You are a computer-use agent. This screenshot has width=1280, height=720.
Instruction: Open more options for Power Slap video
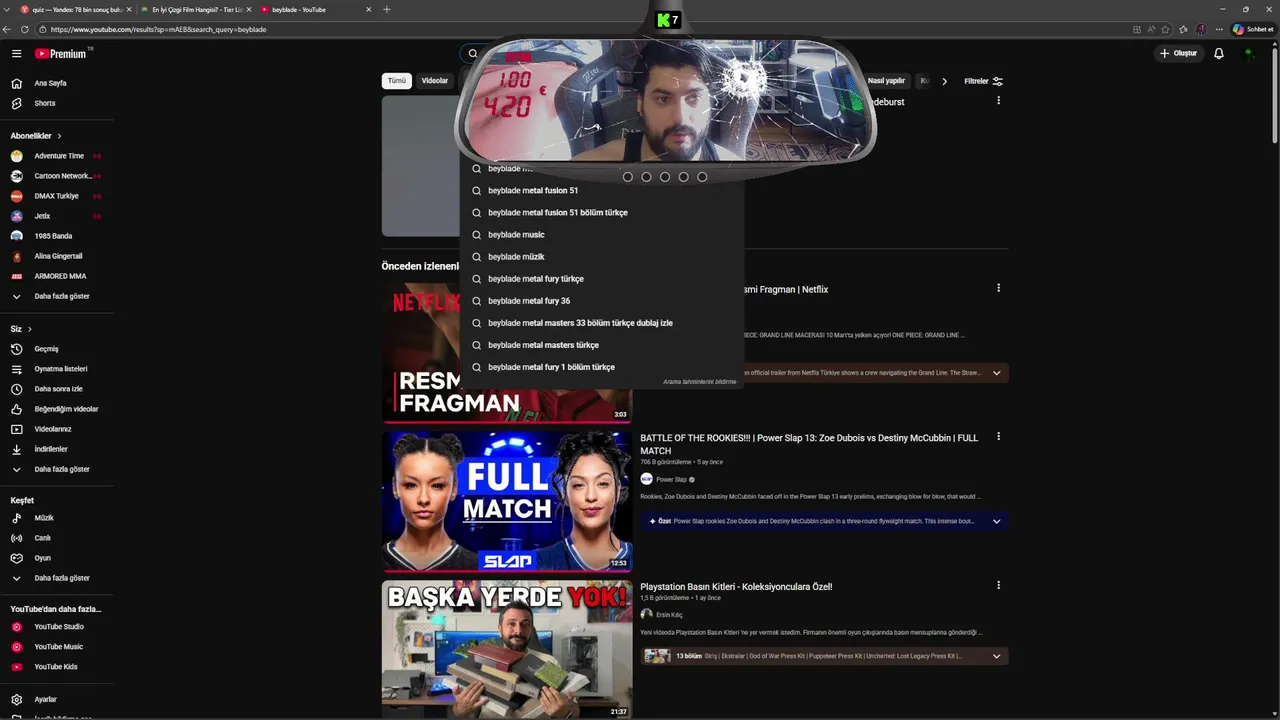click(x=998, y=437)
